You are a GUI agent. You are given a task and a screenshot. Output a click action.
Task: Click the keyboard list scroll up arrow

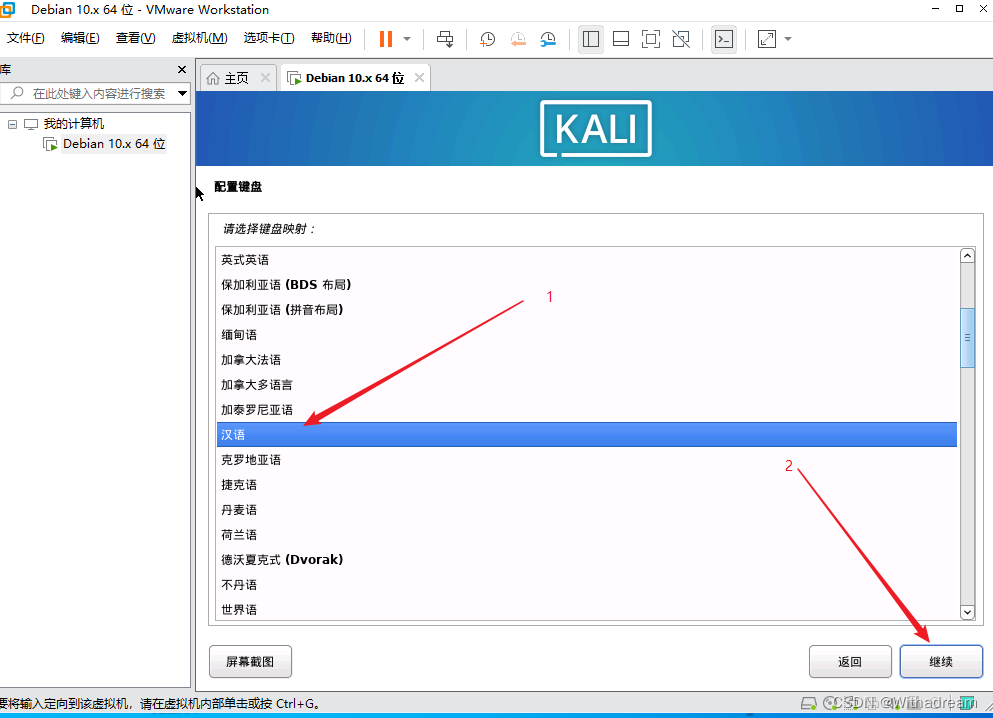click(967, 256)
